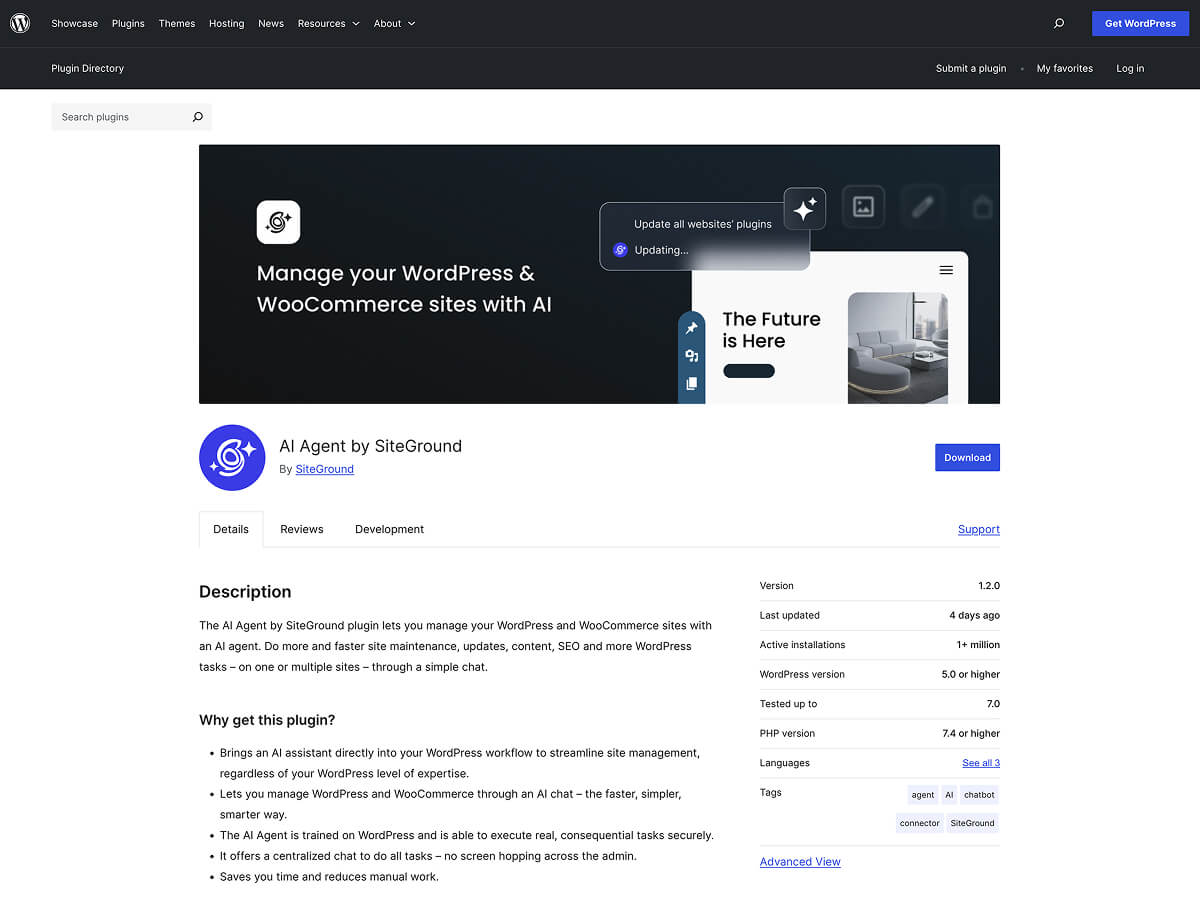
Task: Go to the Plugins menu item
Action: point(128,23)
